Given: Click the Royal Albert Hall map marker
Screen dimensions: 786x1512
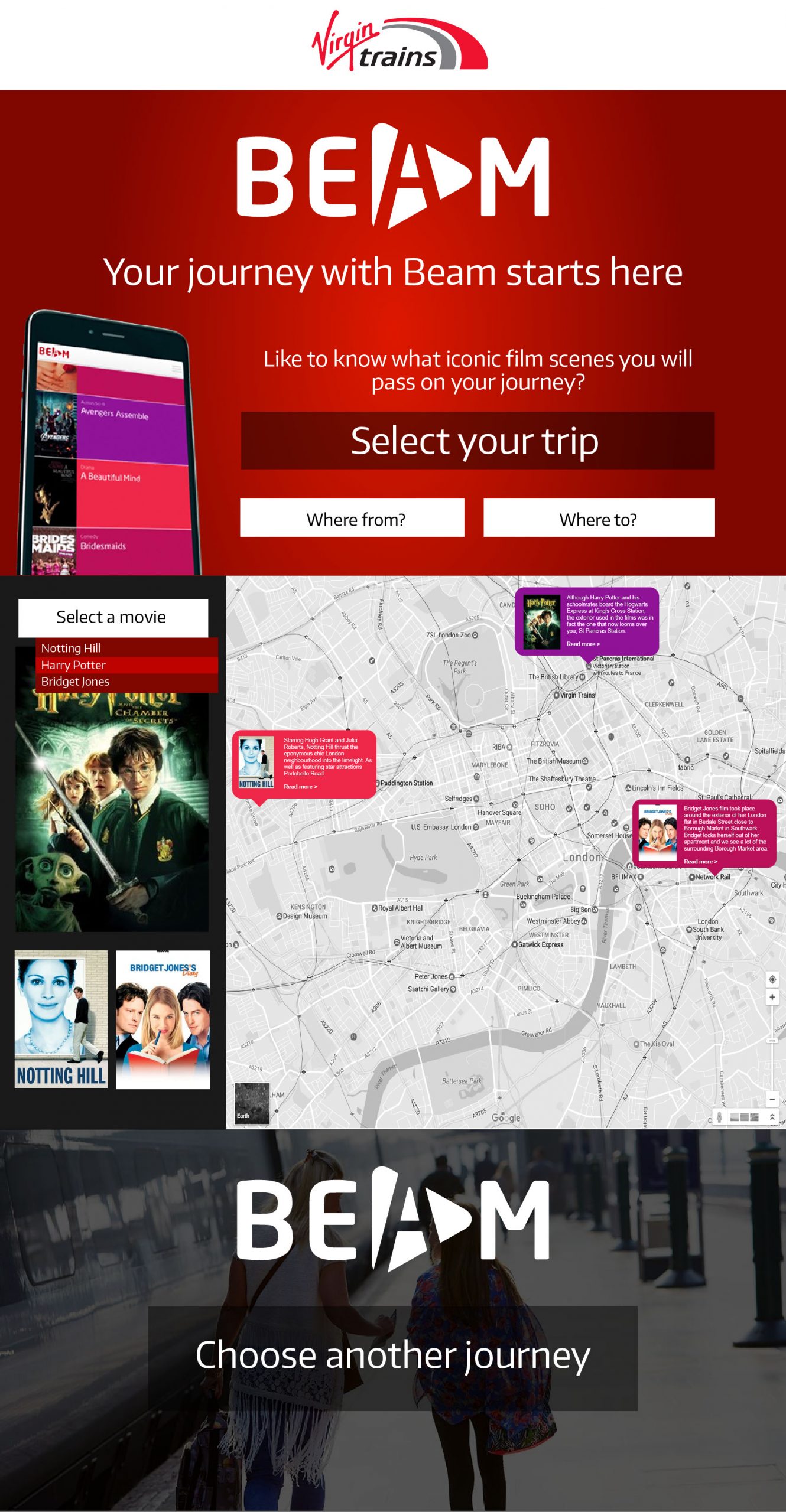Looking at the screenshot, I should pos(375,908).
